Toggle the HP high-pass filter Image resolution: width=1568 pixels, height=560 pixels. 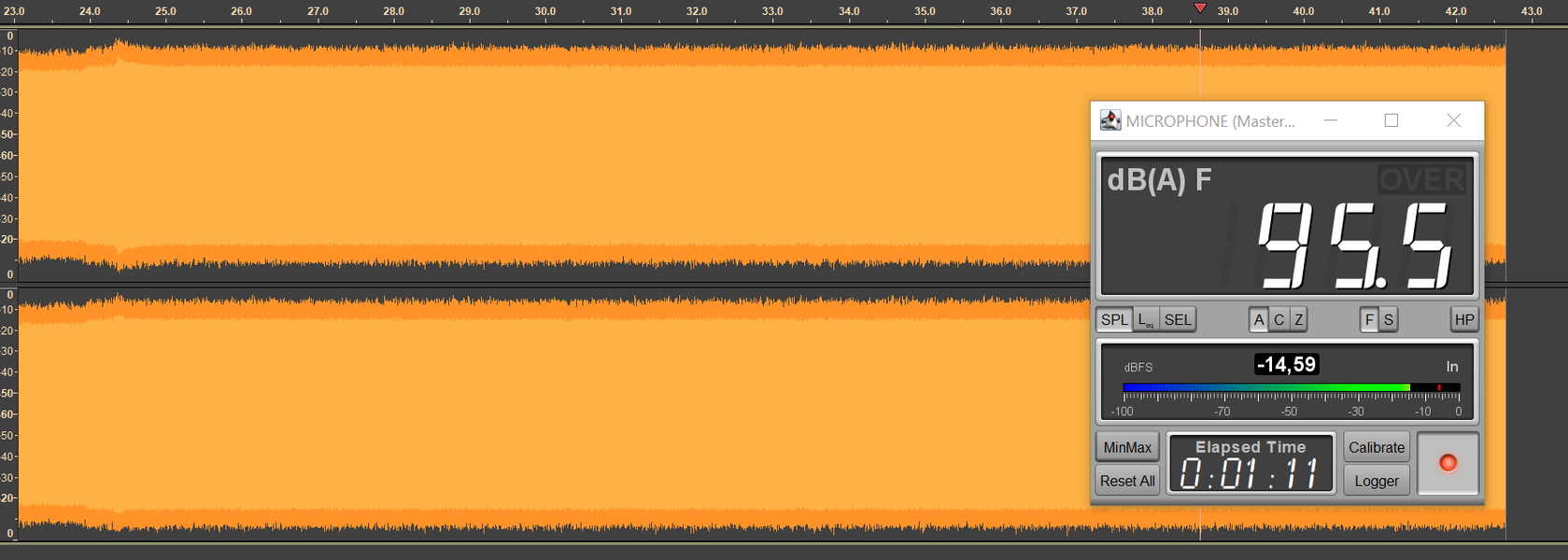coord(1463,319)
